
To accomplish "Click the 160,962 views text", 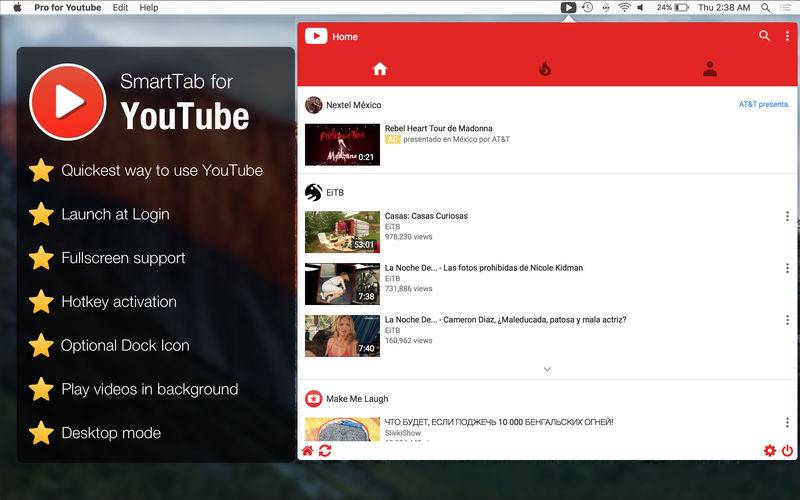I will point(408,340).
